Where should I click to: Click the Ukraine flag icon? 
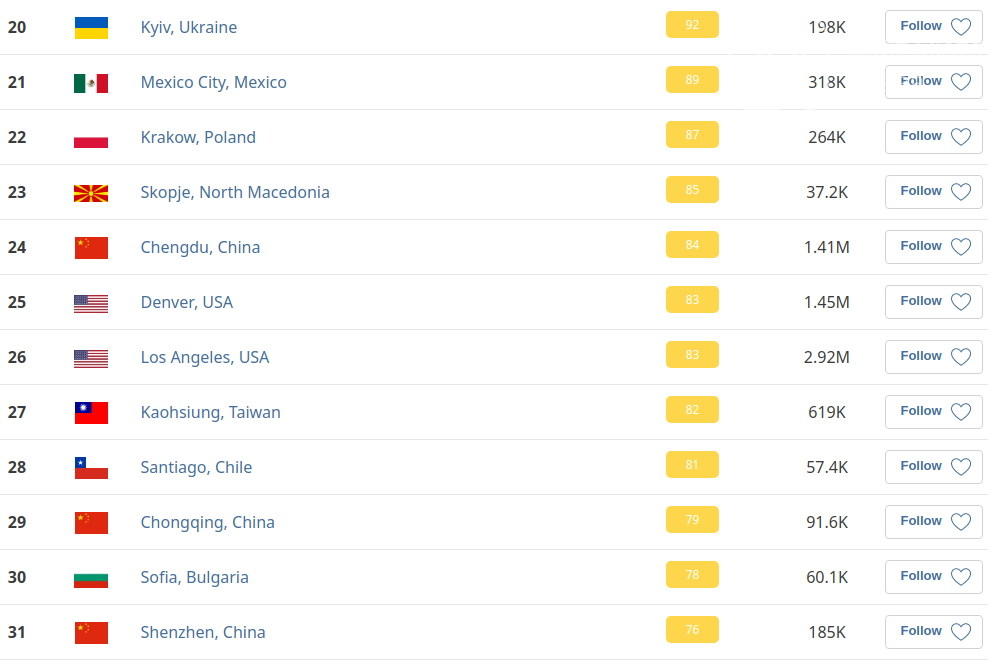click(91, 28)
